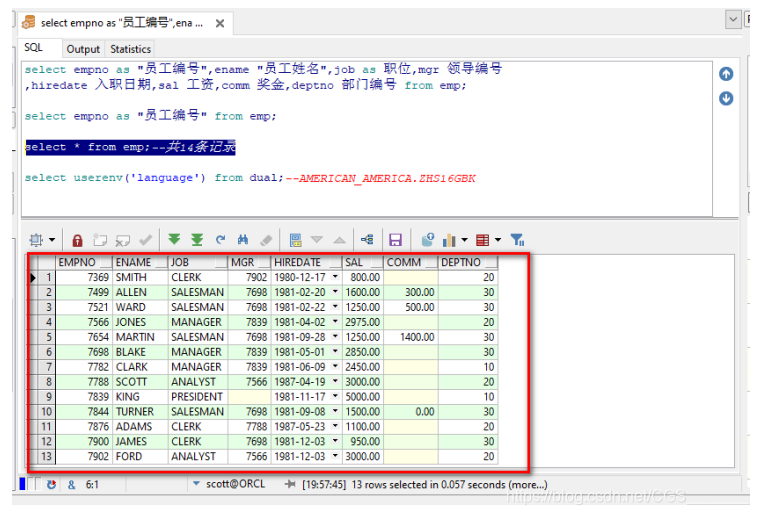759x515 pixels.
Task: Click the blue execution status indicator
Action: [22, 484]
